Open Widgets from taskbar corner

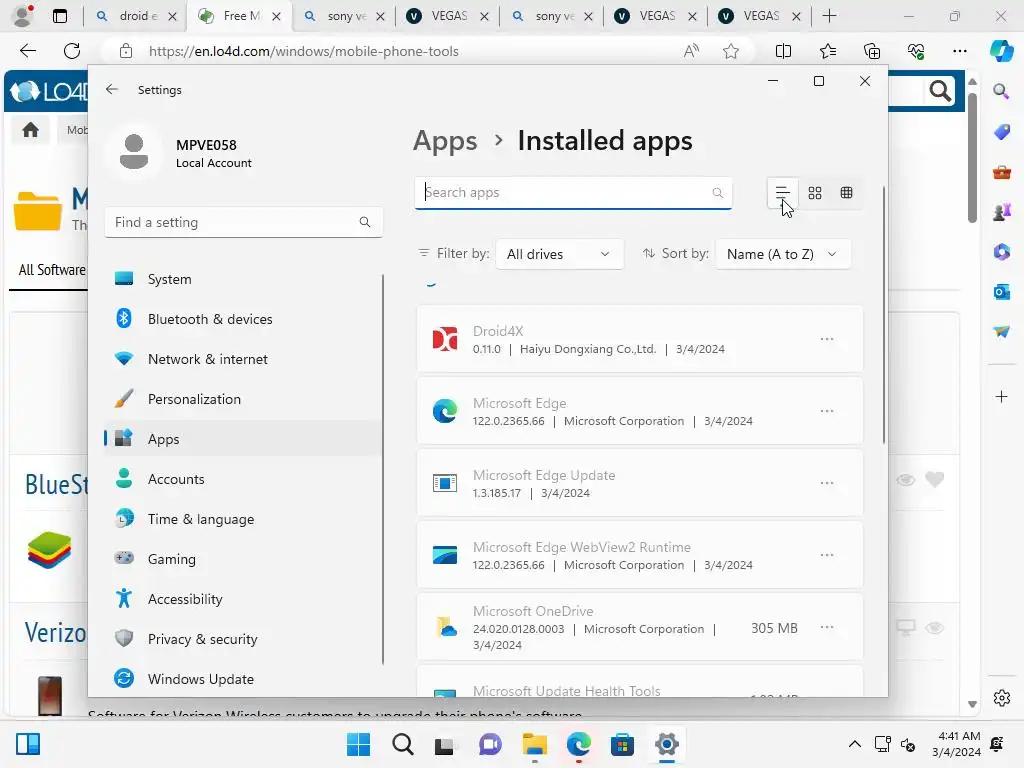(x=28, y=744)
